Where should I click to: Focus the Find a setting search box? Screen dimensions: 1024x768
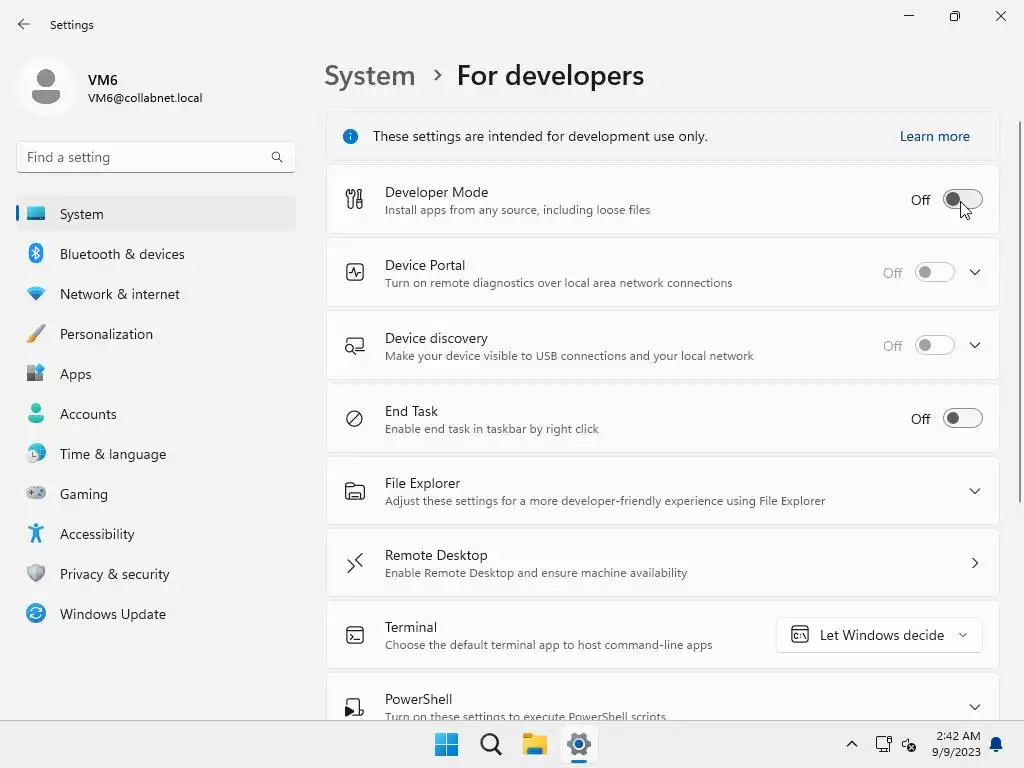click(x=156, y=157)
